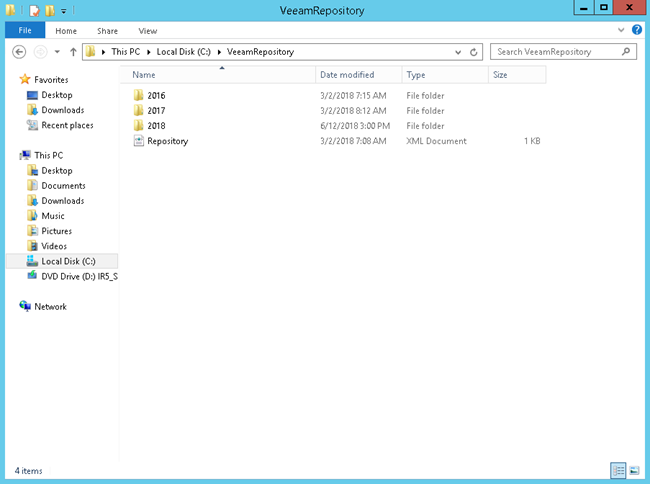This screenshot has width=650, height=484.
Task: Switch to the Share ribbon tab
Action: (x=107, y=31)
